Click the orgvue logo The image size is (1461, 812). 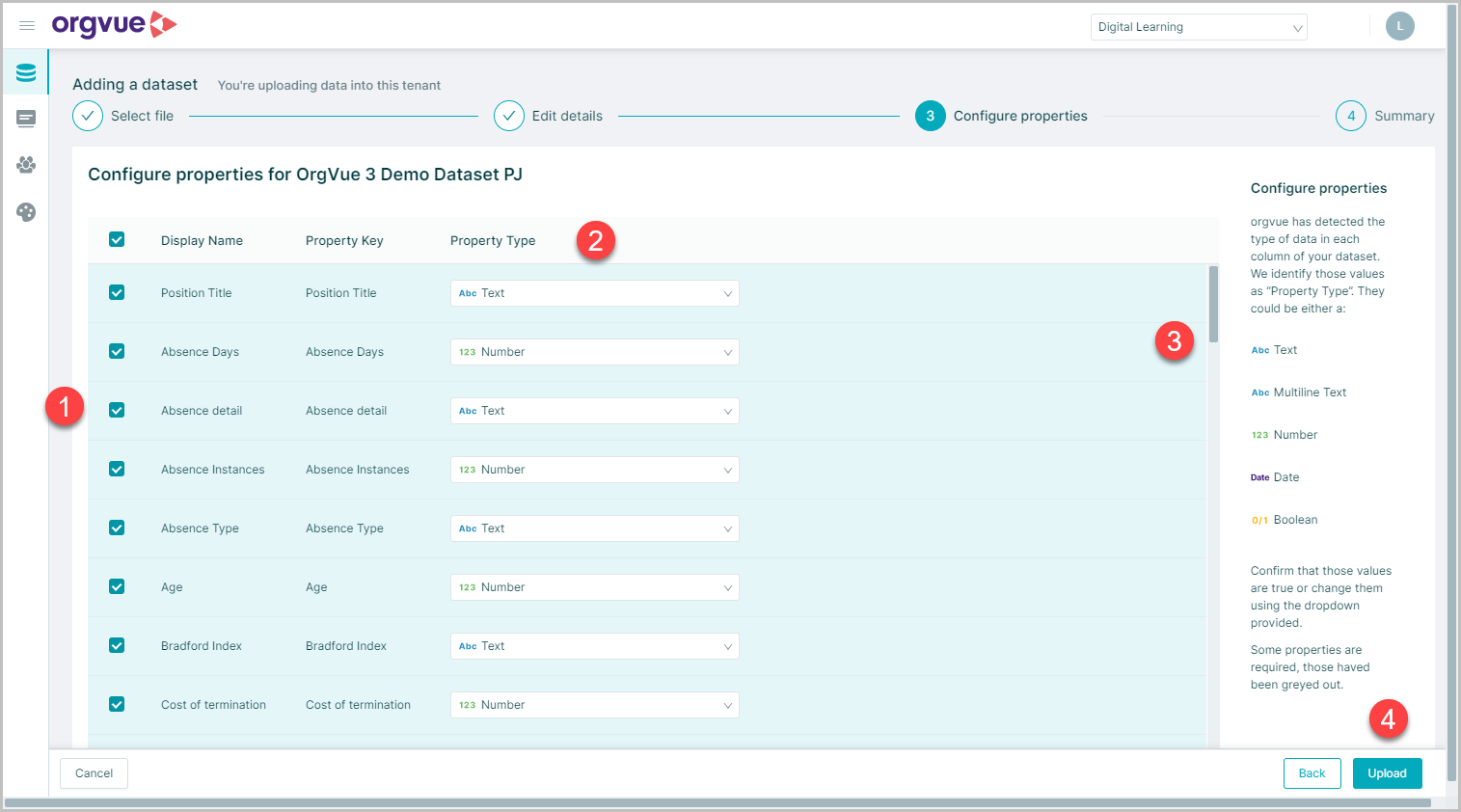pyautogui.click(x=114, y=25)
